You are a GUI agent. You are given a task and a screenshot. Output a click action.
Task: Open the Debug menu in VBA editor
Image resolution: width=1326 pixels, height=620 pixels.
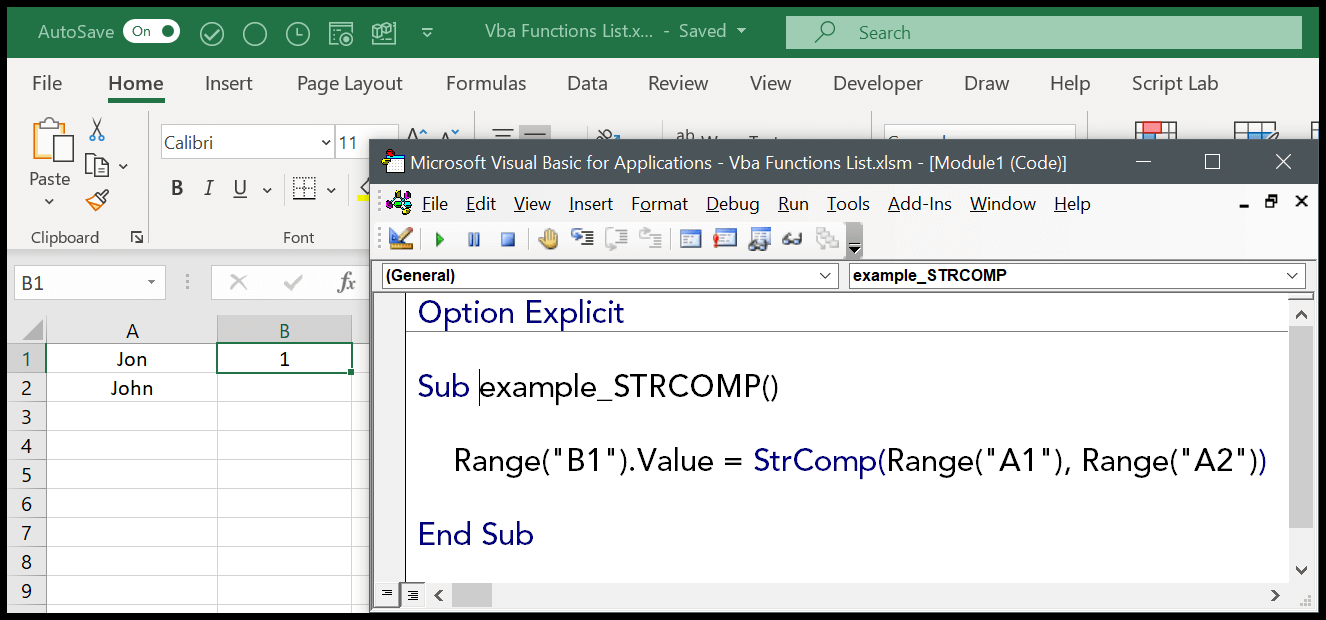point(732,204)
